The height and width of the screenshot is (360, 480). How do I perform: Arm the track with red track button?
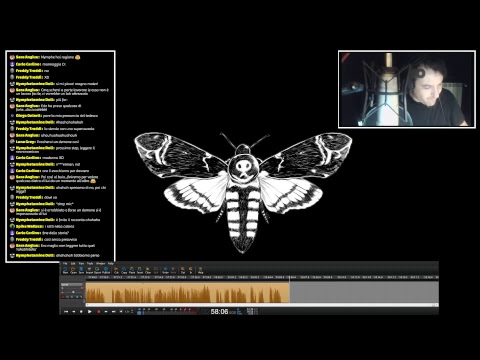click(63, 297)
